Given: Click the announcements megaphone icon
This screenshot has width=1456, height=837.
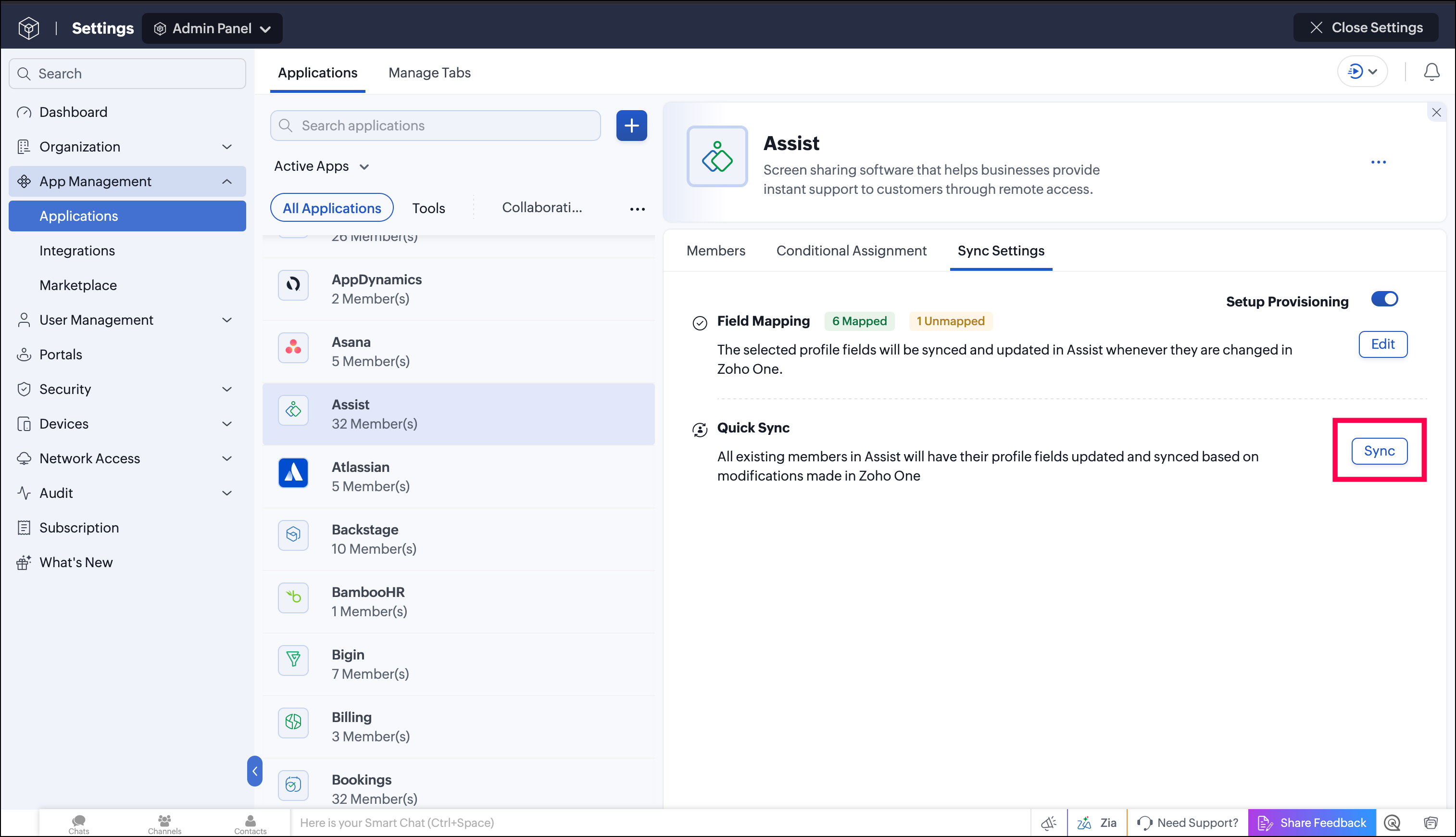Looking at the screenshot, I should pyautogui.click(x=1049, y=823).
